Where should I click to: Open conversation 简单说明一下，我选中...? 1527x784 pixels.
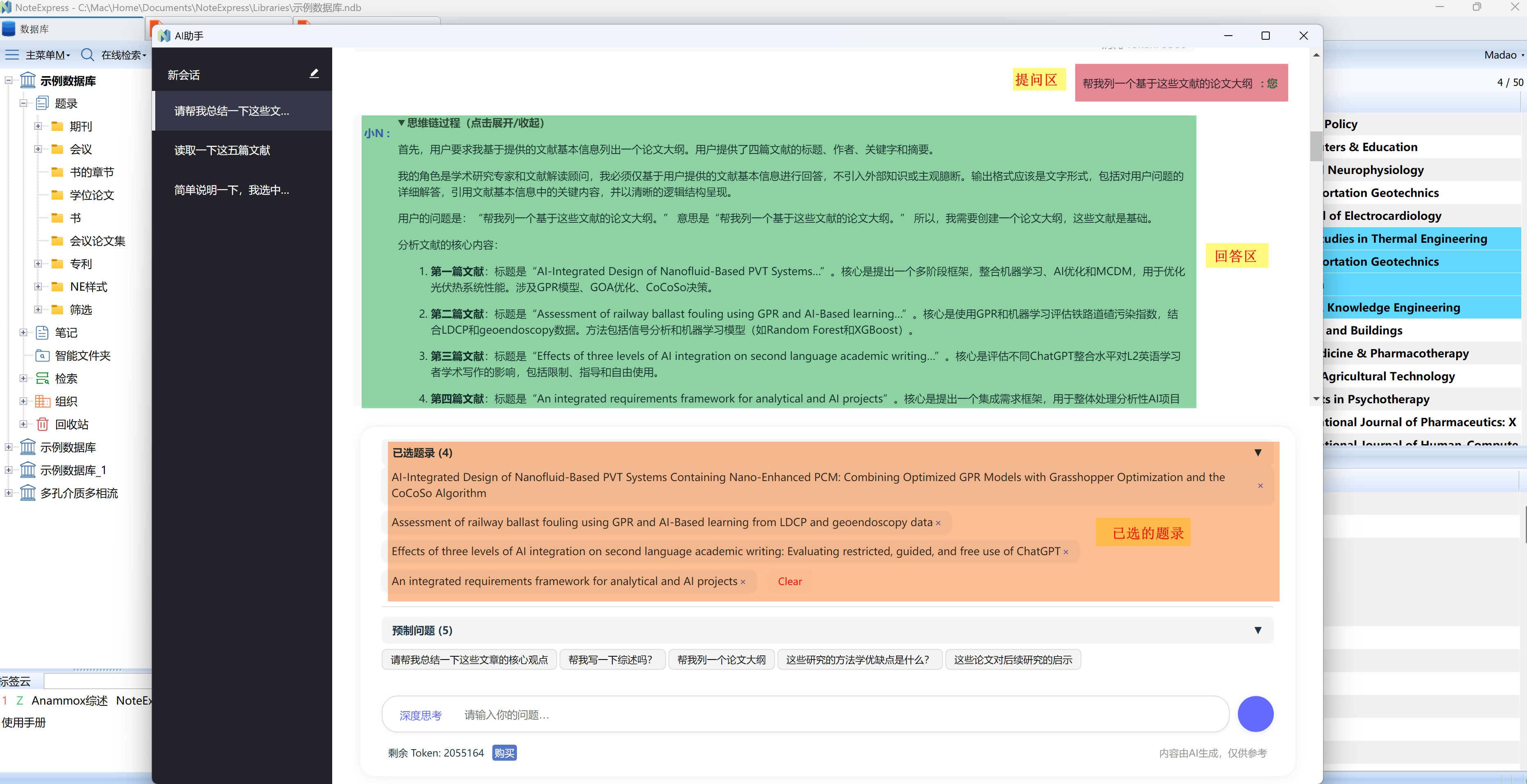tap(232, 190)
